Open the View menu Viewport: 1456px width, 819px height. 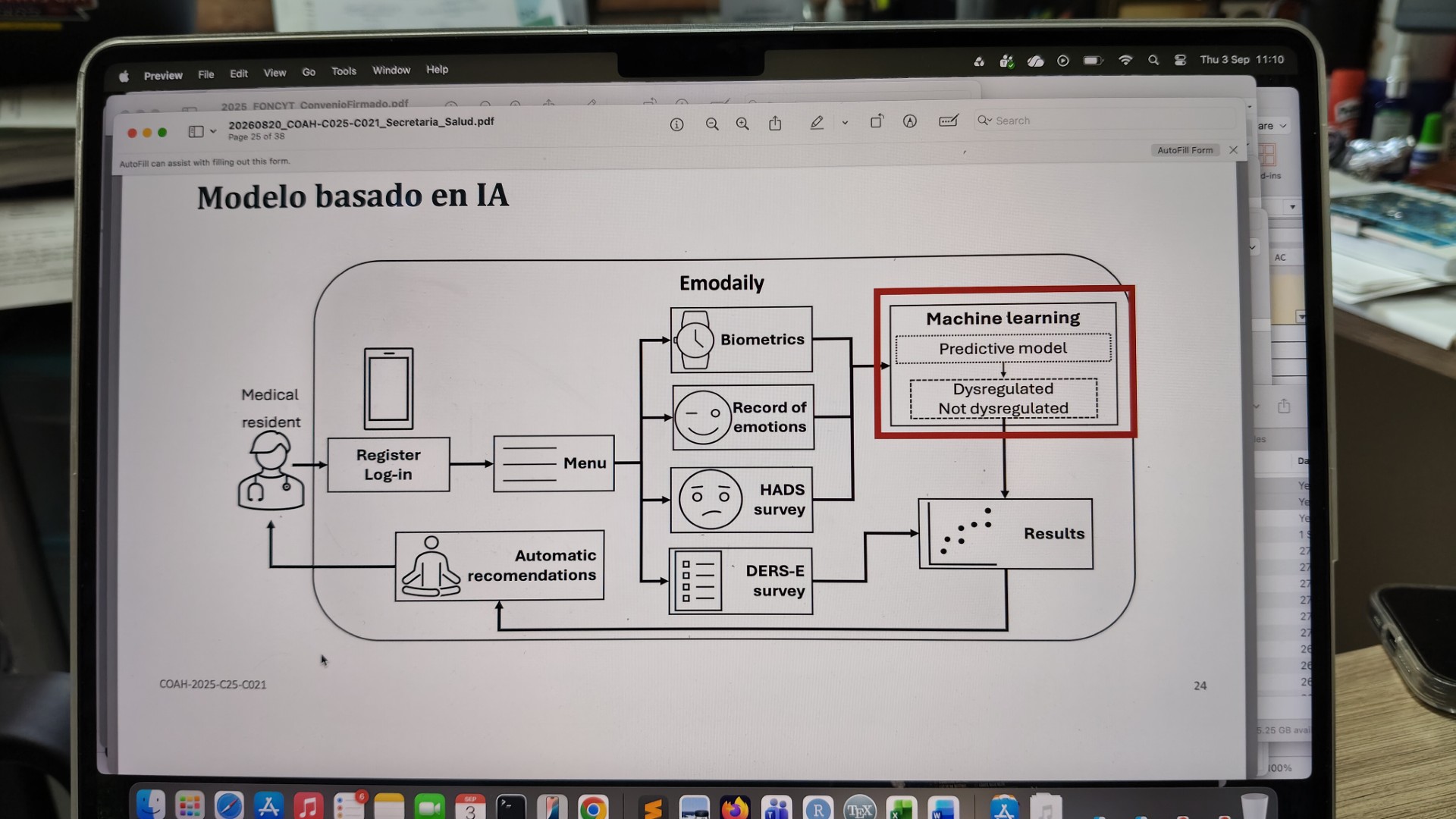275,73
